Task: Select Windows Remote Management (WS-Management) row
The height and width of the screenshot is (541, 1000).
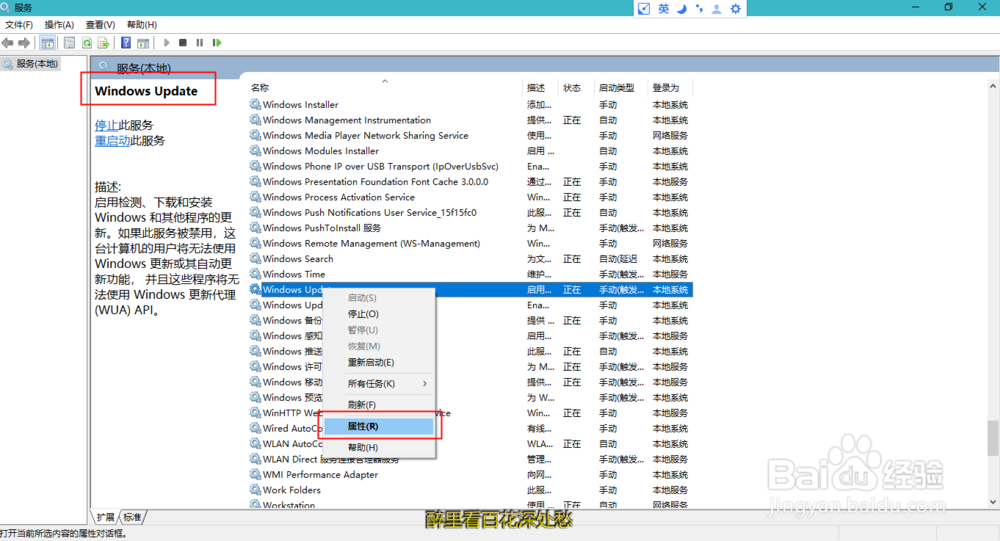Action: tap(471, 244)
